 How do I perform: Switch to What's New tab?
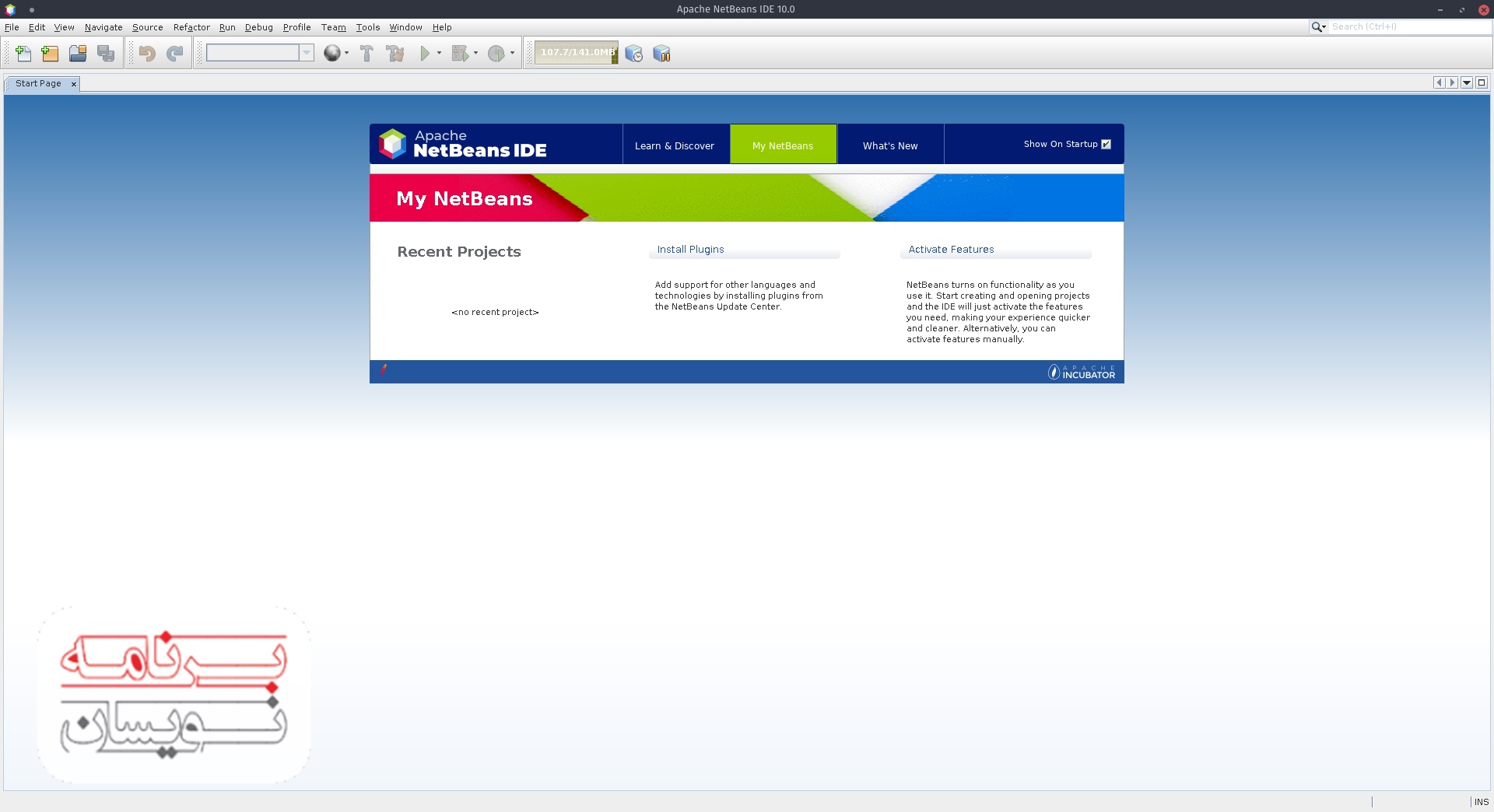(890, 145)
